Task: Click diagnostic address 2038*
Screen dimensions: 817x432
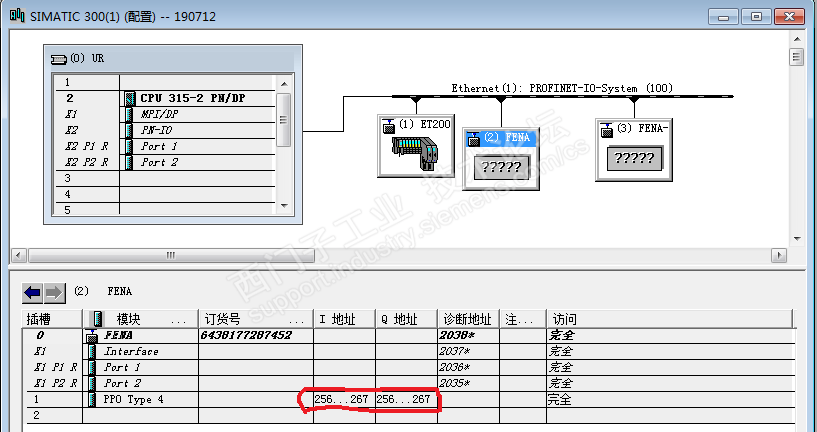Action: (x=455, y=336)
